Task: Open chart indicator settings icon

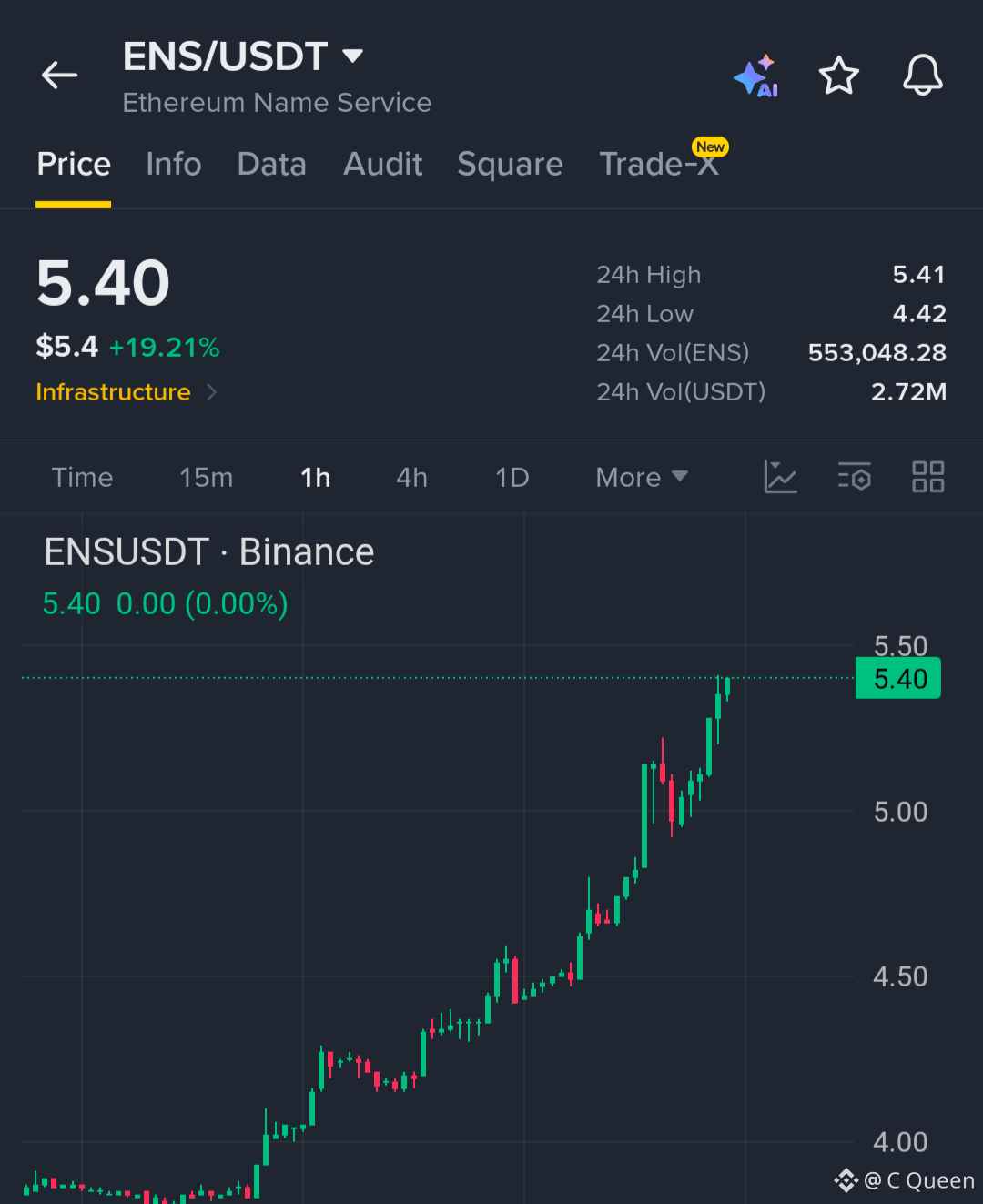Action: click(855, 477)
